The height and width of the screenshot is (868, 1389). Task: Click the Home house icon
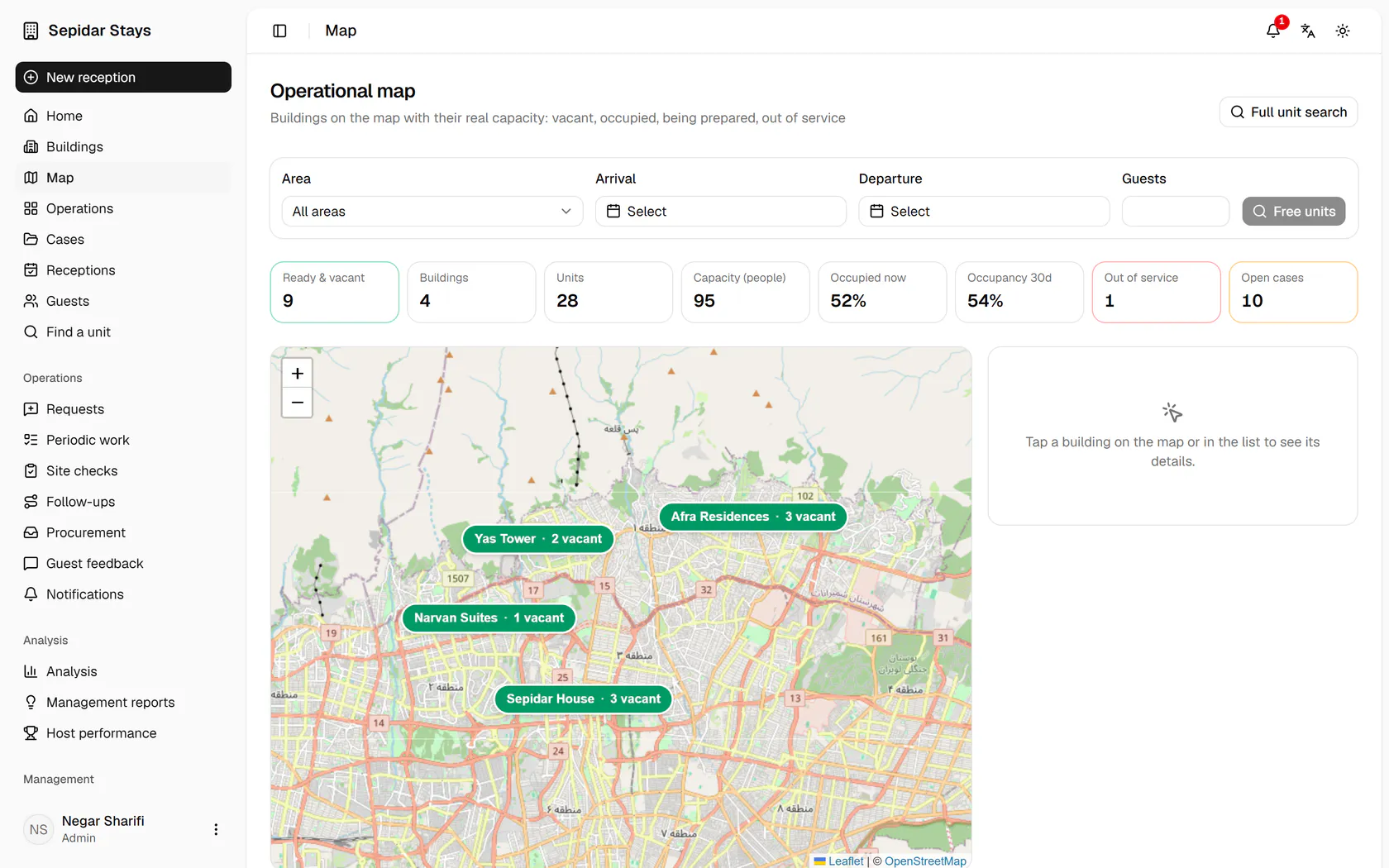coord(31,116)
